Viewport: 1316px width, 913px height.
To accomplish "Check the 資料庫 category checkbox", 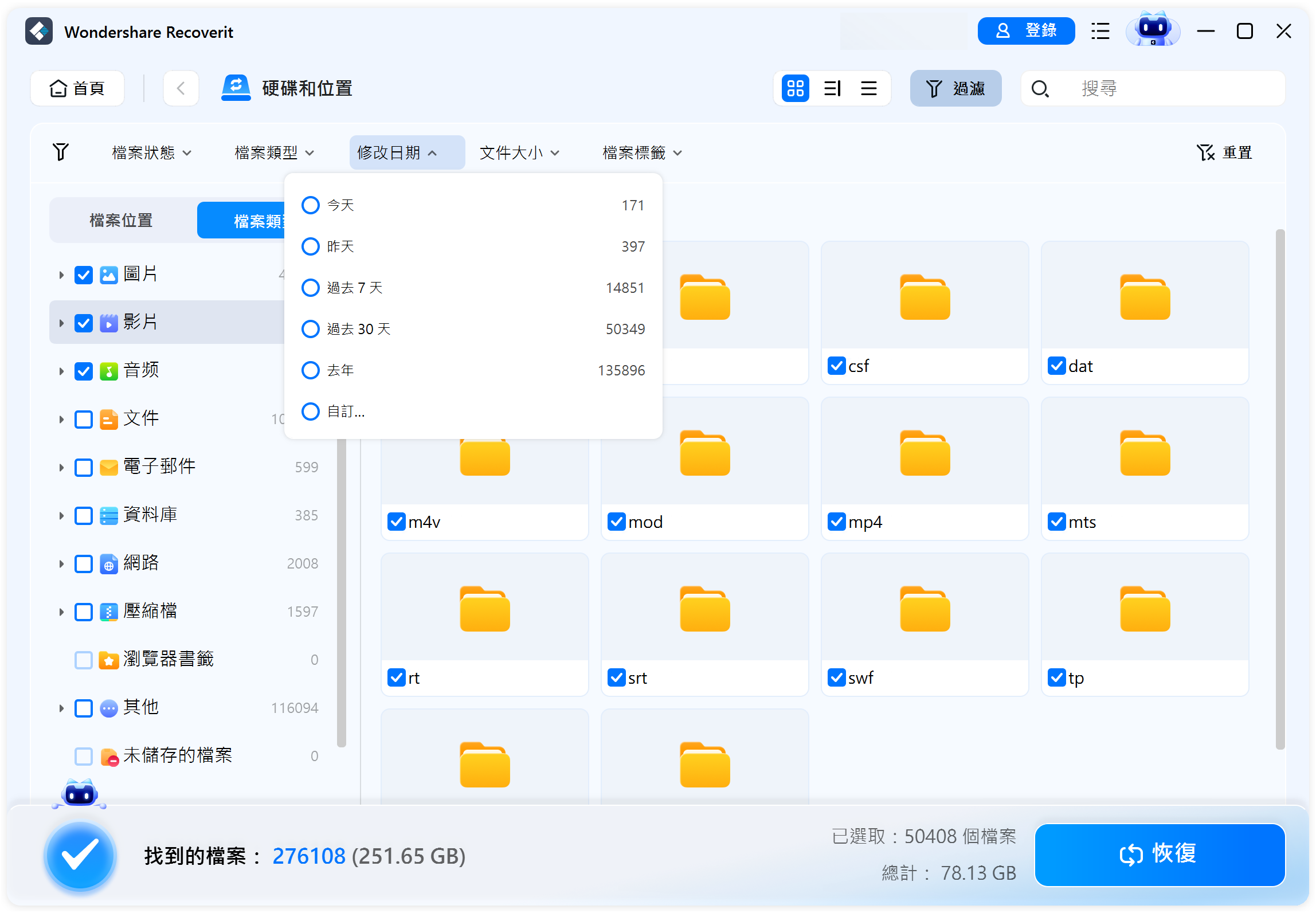I will point(84,515).
